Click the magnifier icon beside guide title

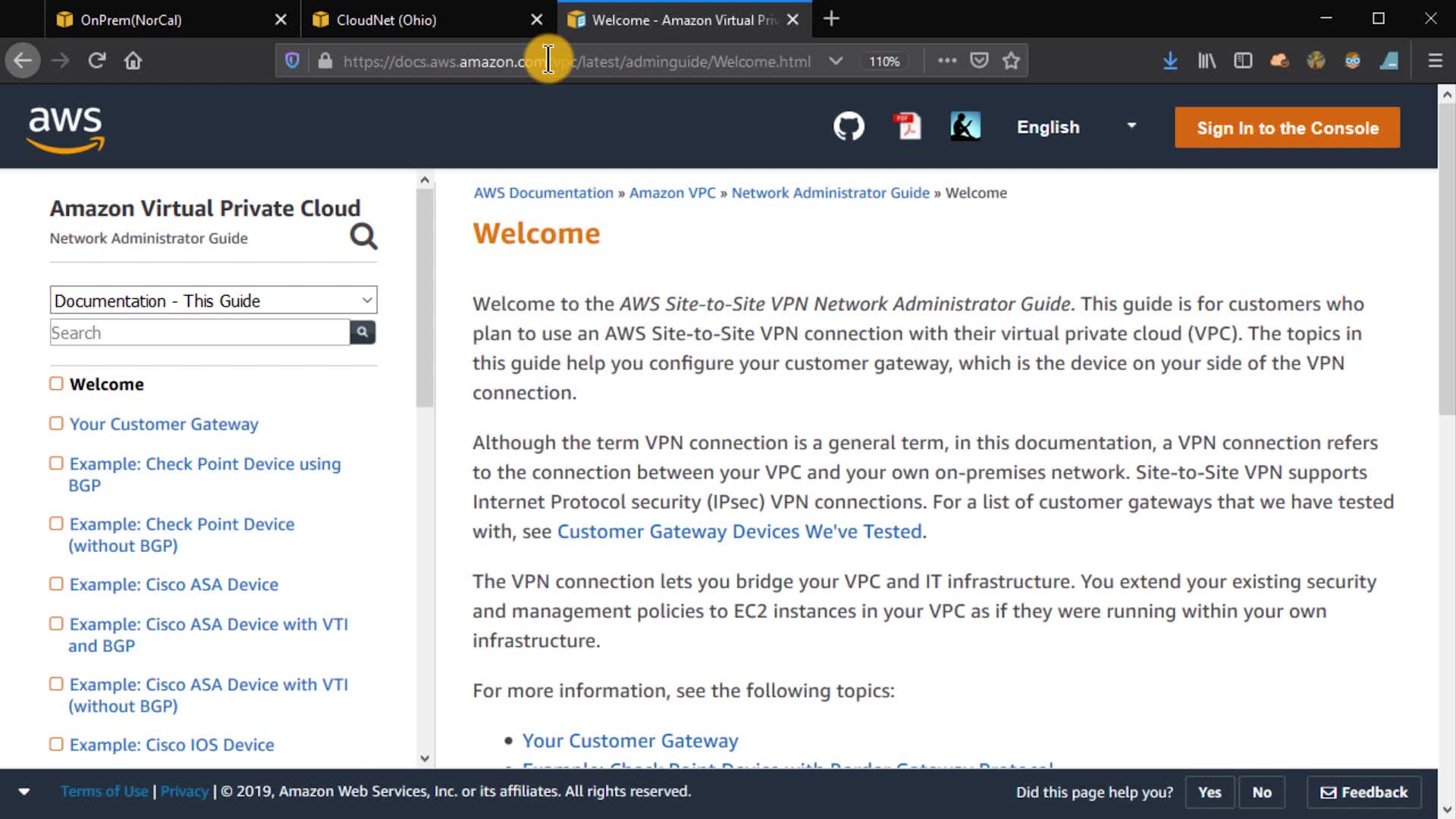pyautogui.click(x=363, y=237)
